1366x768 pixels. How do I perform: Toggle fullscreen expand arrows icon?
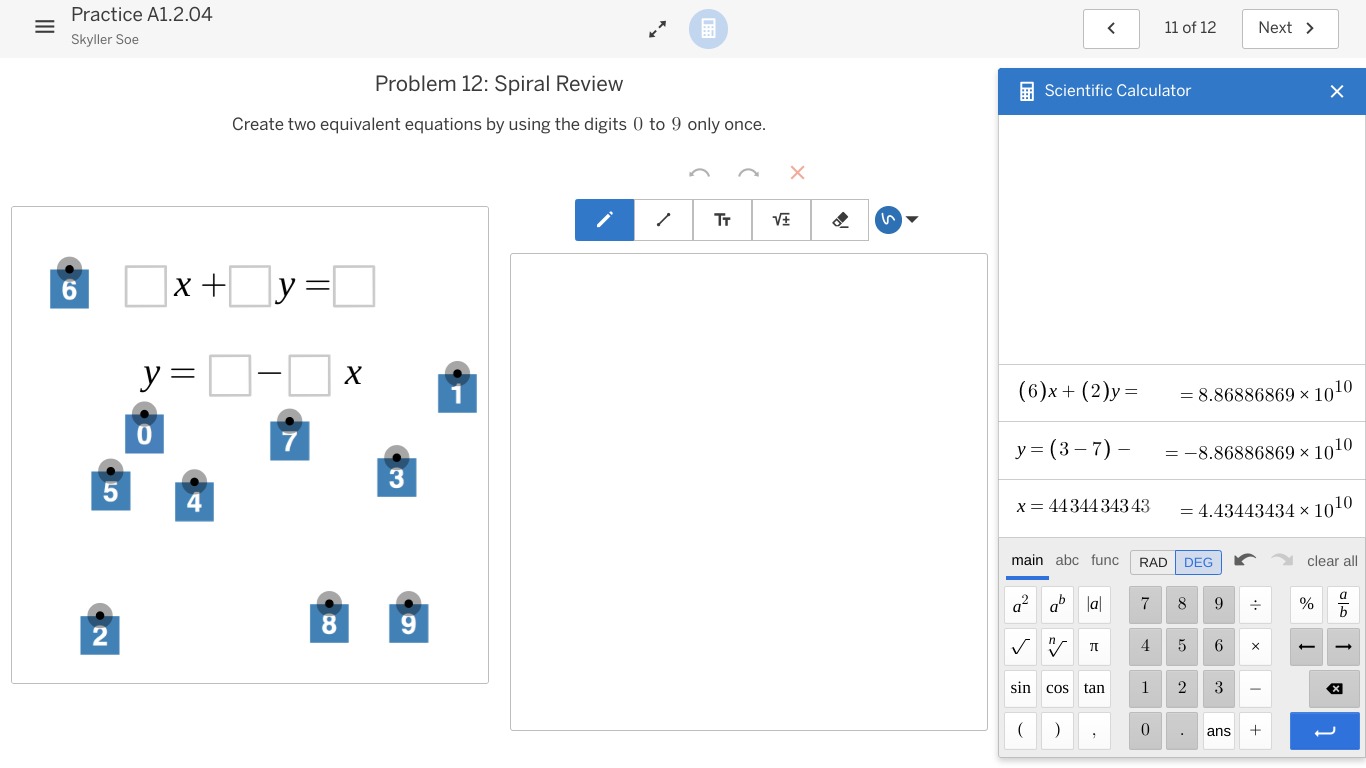pyautogui.click(x=657, y=29)
